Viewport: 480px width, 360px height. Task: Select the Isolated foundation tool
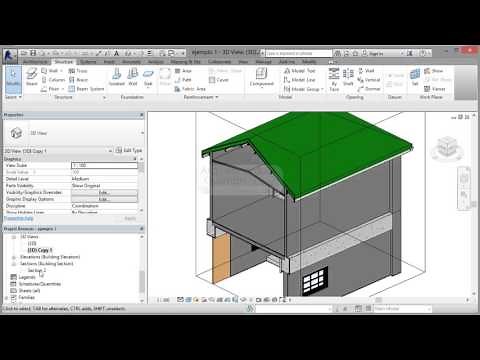(x=117, y=77)
